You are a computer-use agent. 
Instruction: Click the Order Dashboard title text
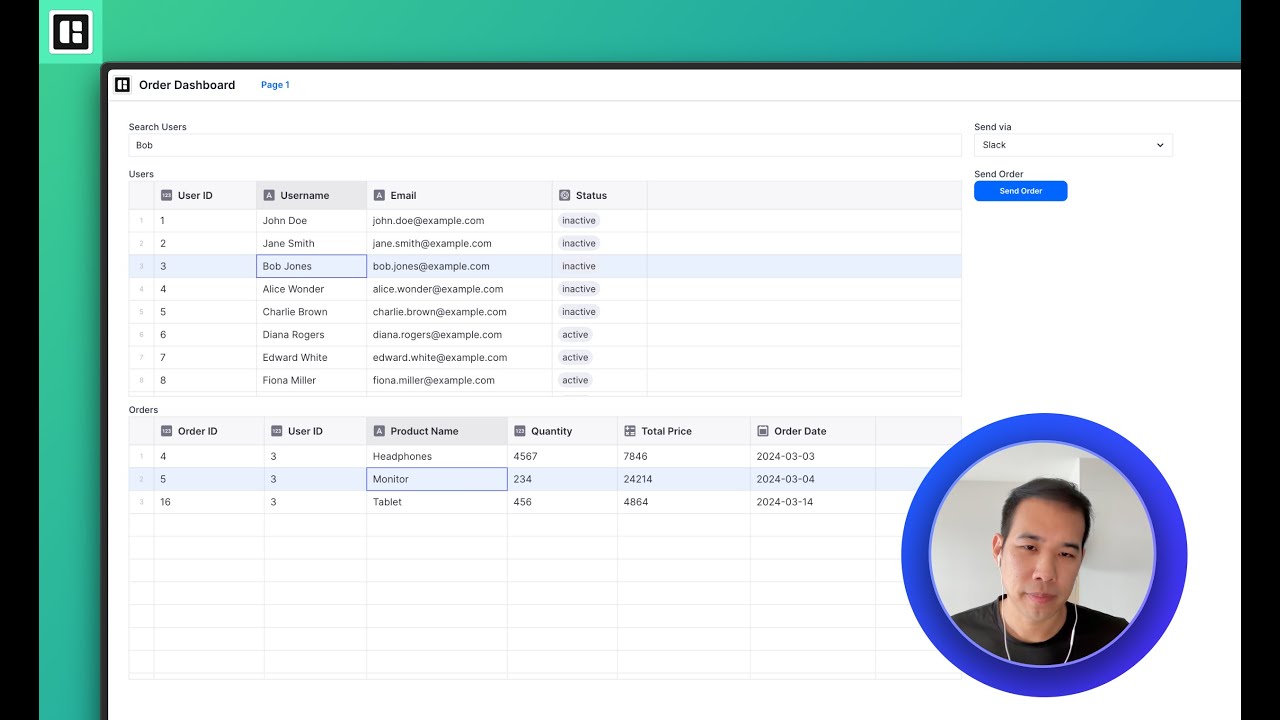pos(187,85)
